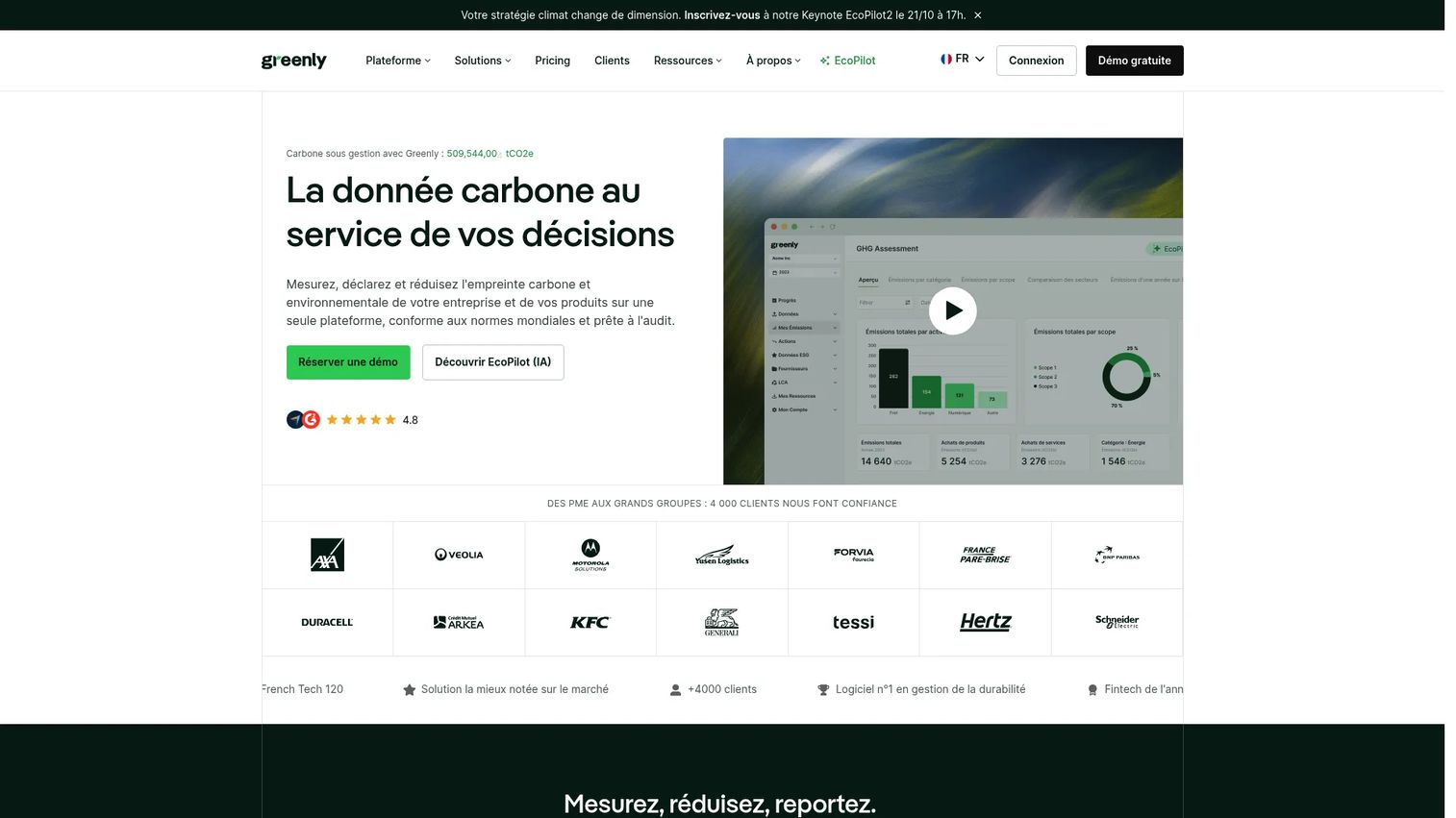
Task: Click the BNP Paribas logo
Action: 1117,556
